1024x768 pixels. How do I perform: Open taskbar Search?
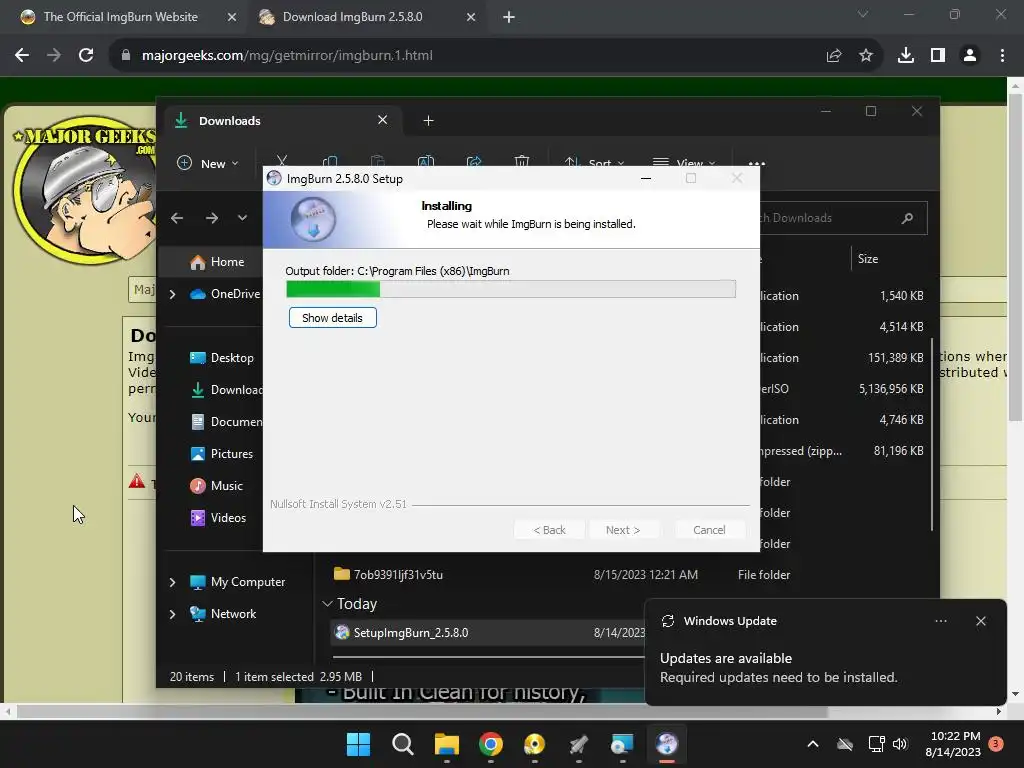pos(402,744)
